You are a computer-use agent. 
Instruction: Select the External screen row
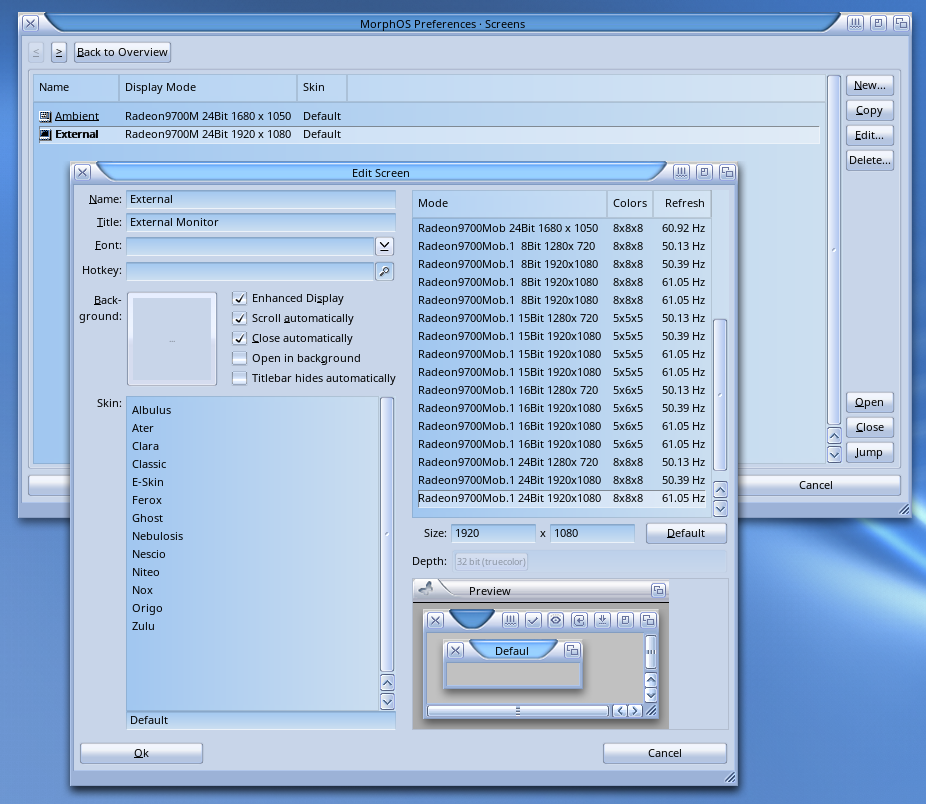(429, 135)
